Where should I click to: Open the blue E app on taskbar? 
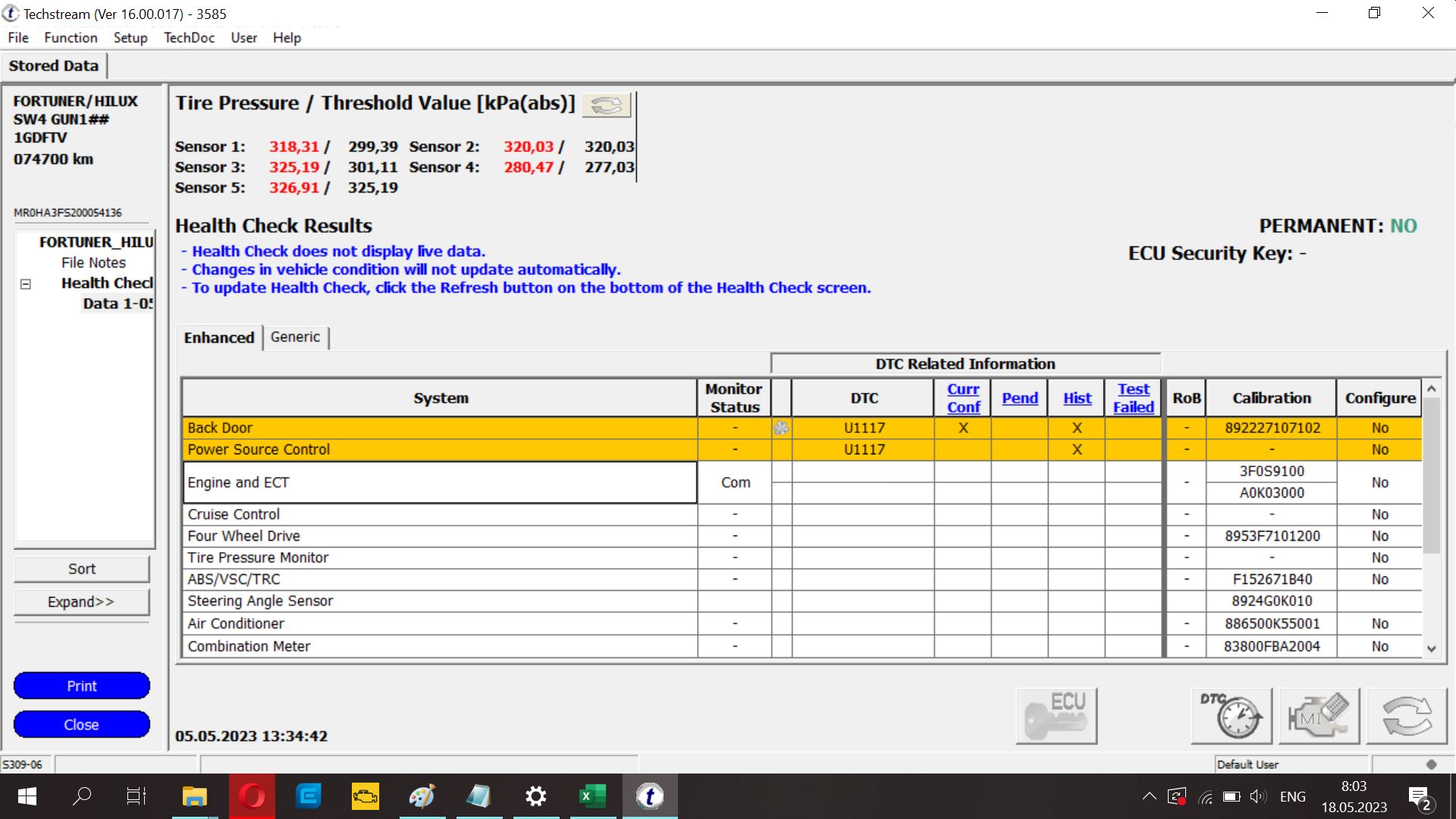point(309,796)
